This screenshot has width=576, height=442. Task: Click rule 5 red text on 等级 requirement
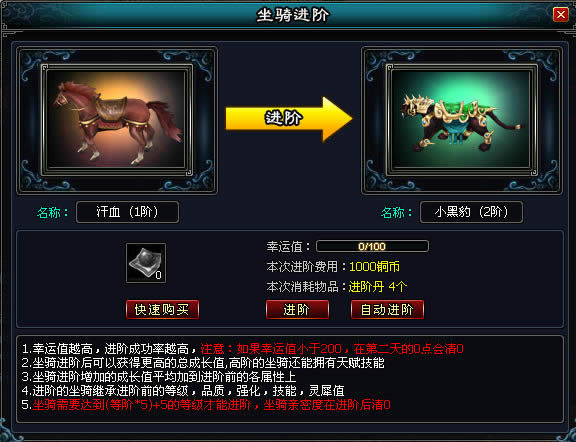click(211, 405)
